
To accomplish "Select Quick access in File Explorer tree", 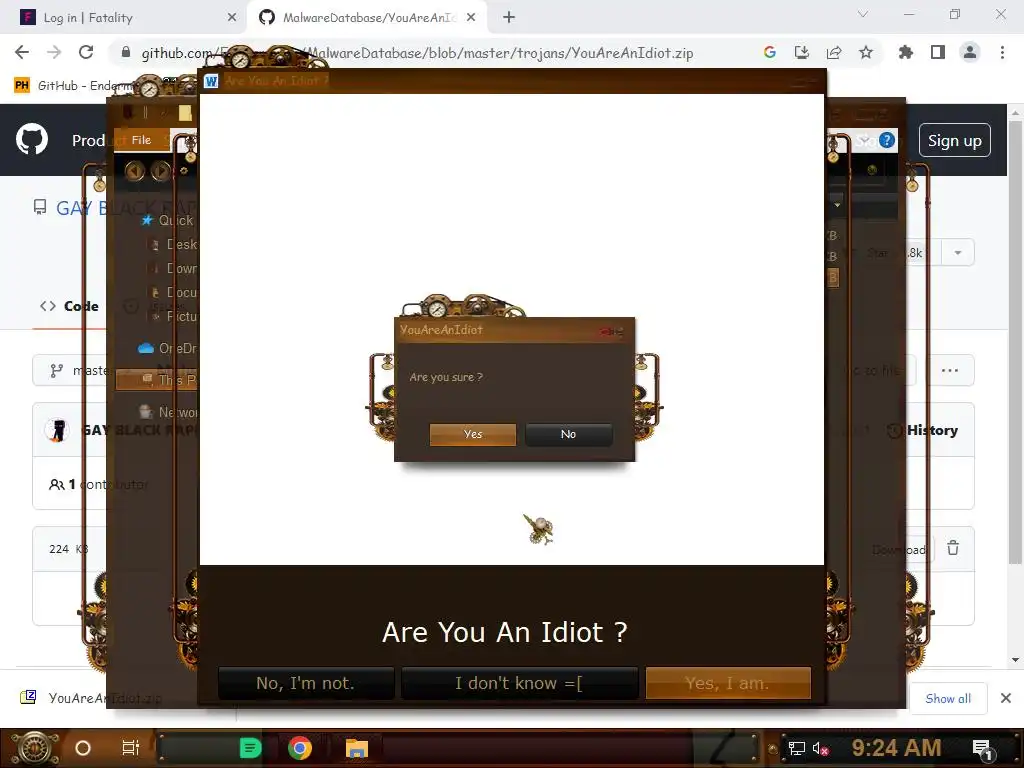I will point(168,220).
